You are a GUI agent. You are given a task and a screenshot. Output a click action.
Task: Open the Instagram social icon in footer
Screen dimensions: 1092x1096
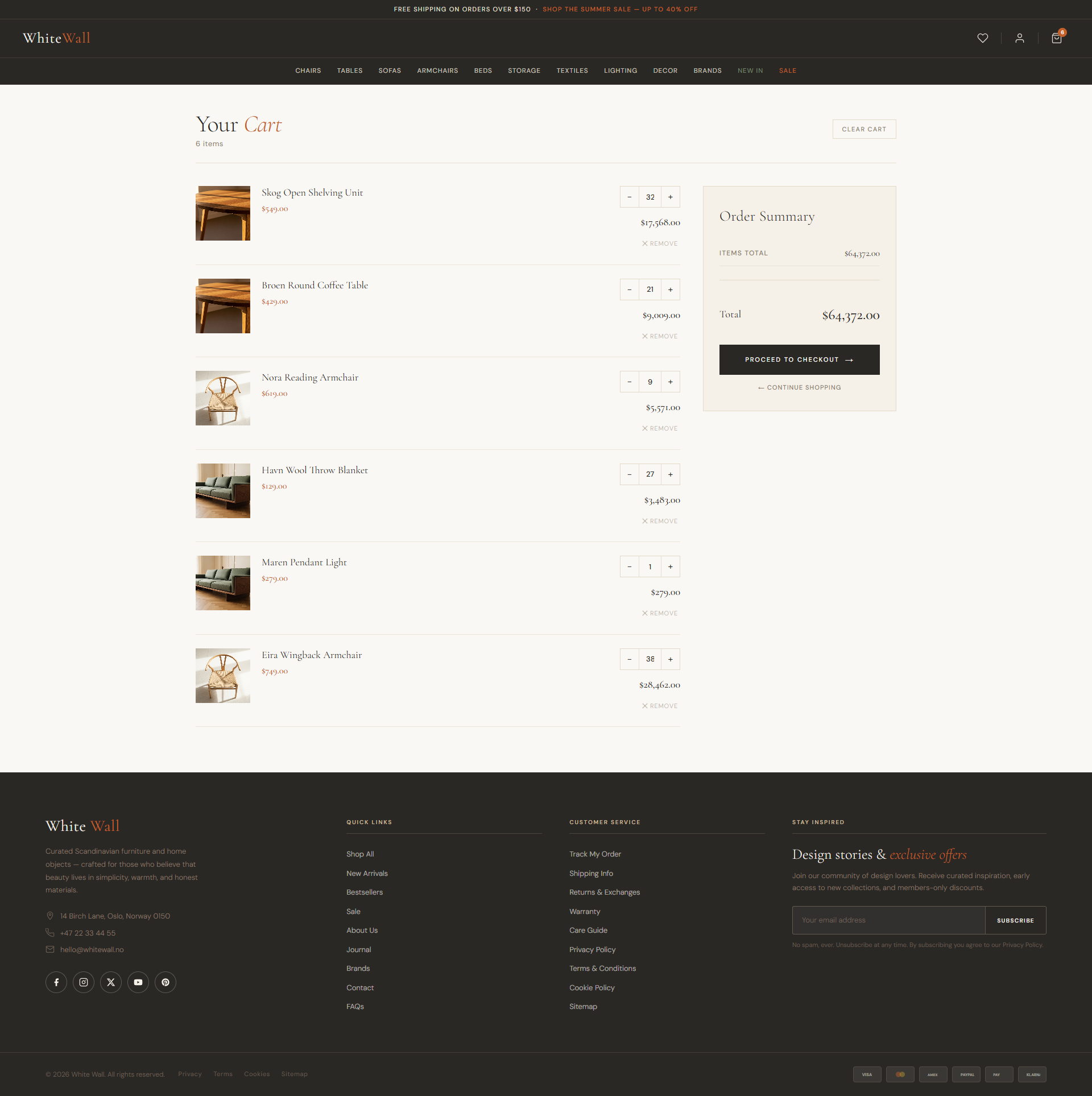coord(84,982)
